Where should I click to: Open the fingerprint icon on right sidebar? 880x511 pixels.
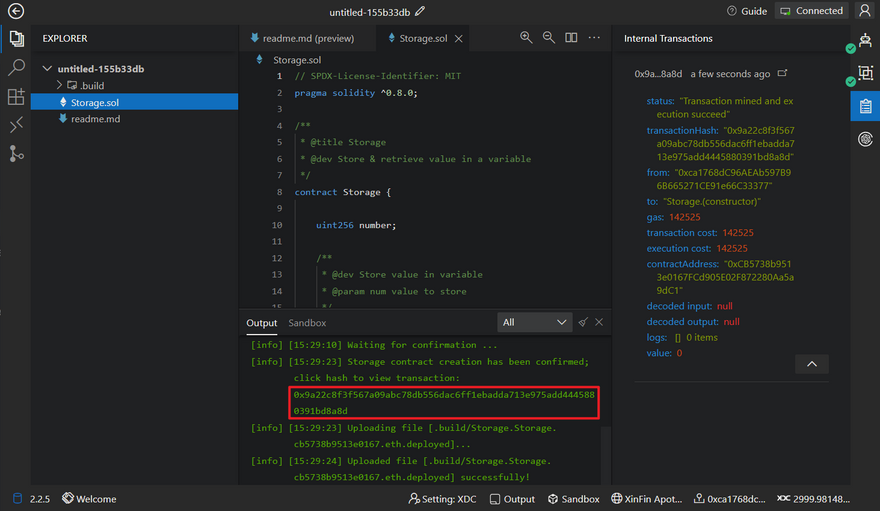[865, 139]
